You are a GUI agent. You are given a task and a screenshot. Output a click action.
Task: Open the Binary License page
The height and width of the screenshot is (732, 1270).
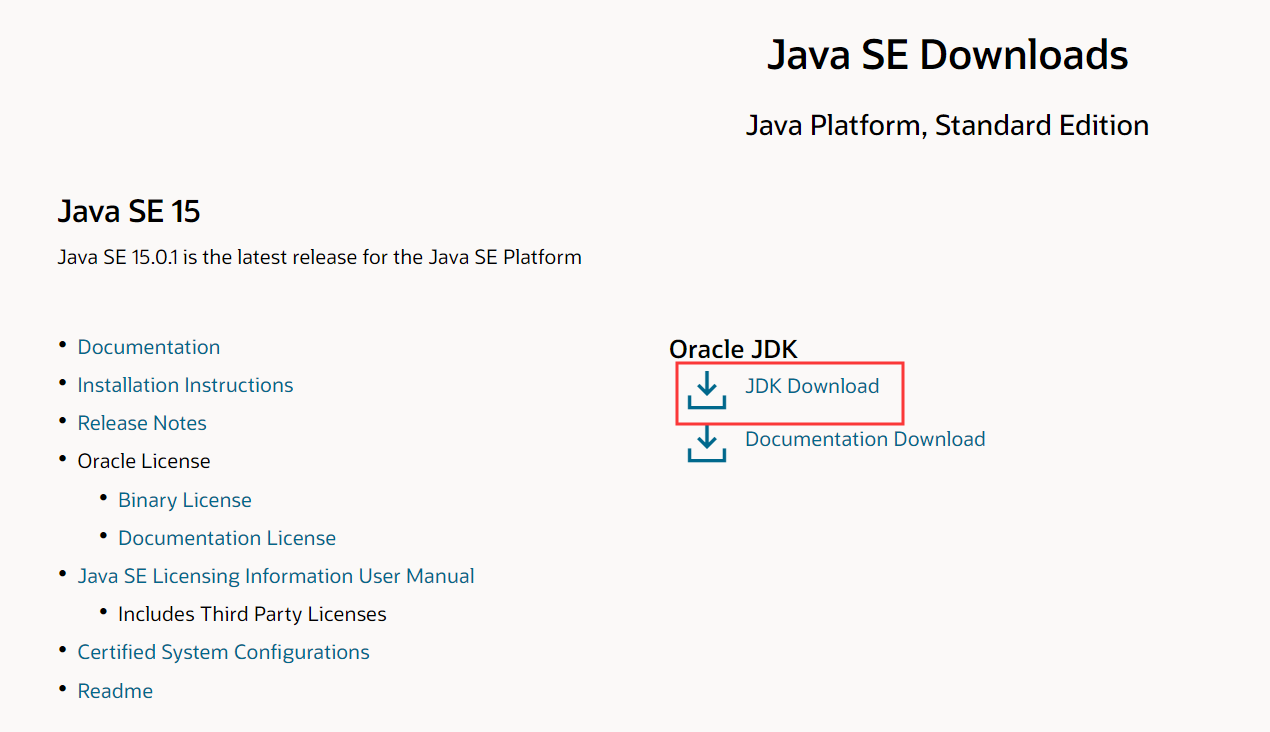click(x=184, y=499)
